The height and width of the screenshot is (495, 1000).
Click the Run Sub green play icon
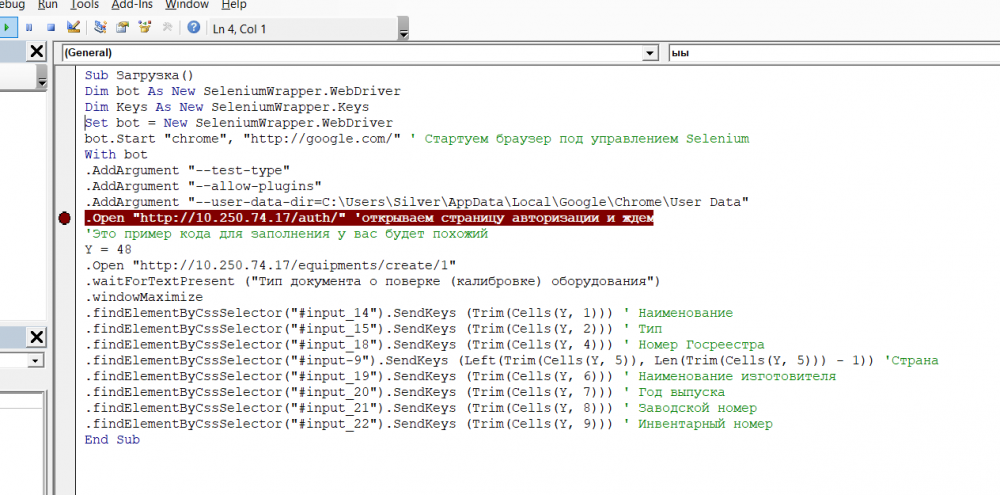point(8,28)
